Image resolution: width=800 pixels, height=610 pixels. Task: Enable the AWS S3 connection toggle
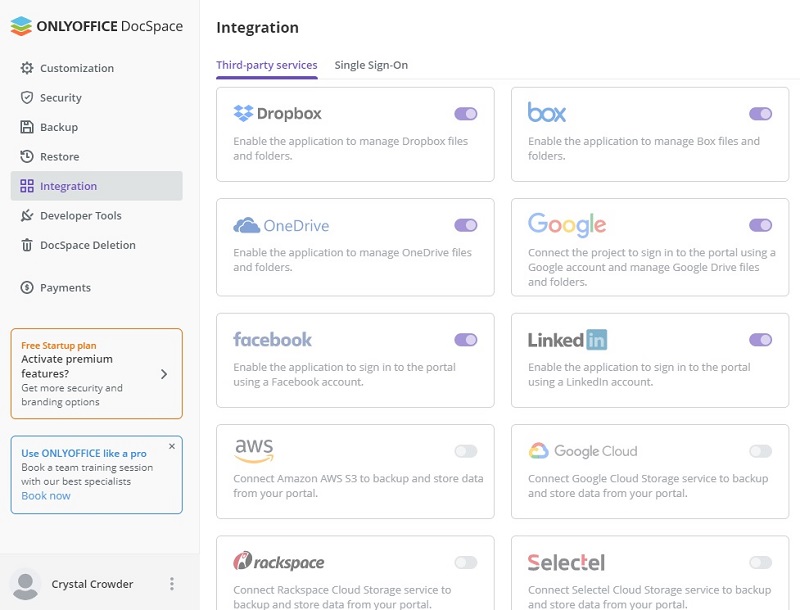coord(464,452)
